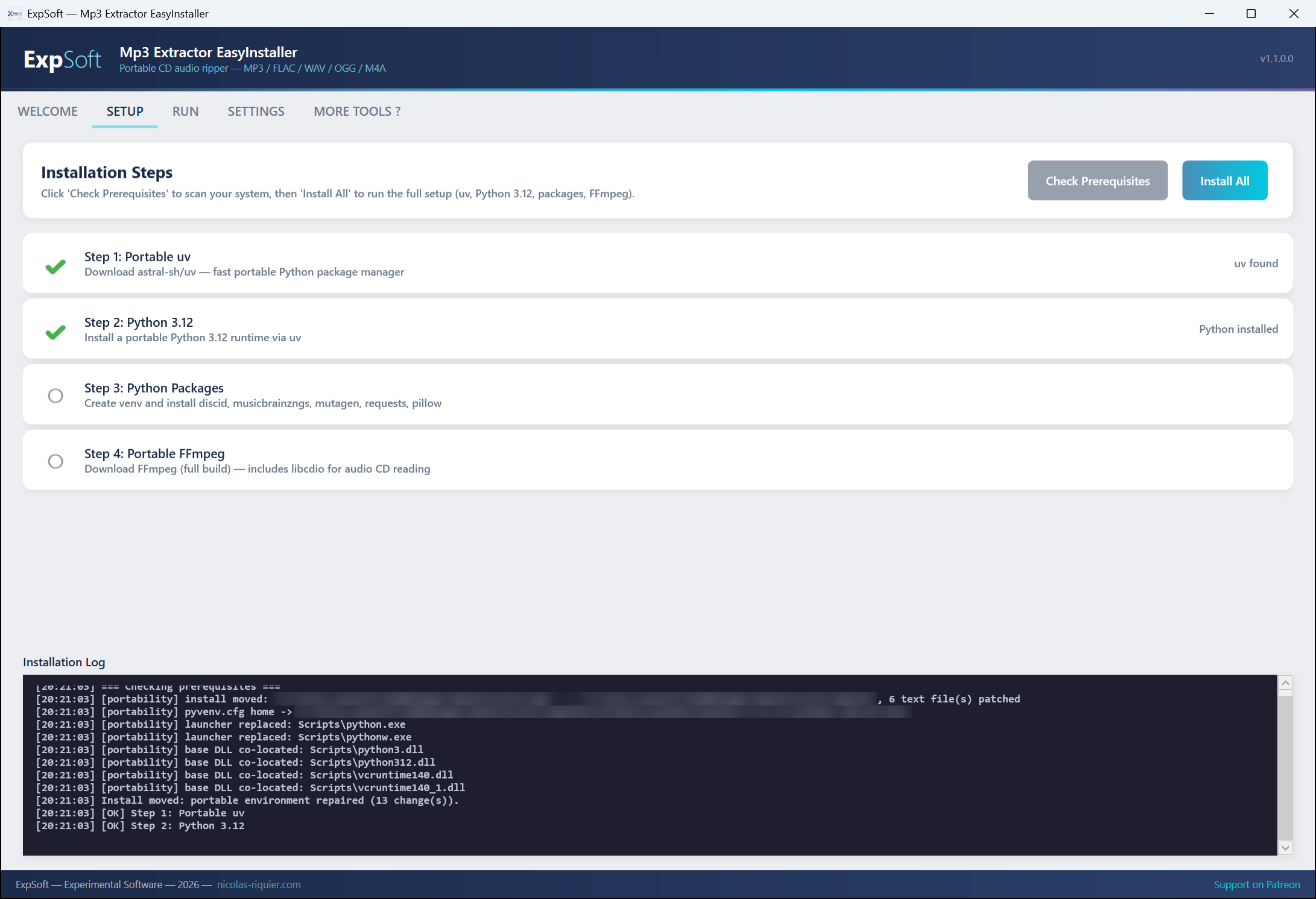Click the ExpSoft title bar app icon
Image resolution: width=1316 pixels, height=899 pixels.
(14, 13)
